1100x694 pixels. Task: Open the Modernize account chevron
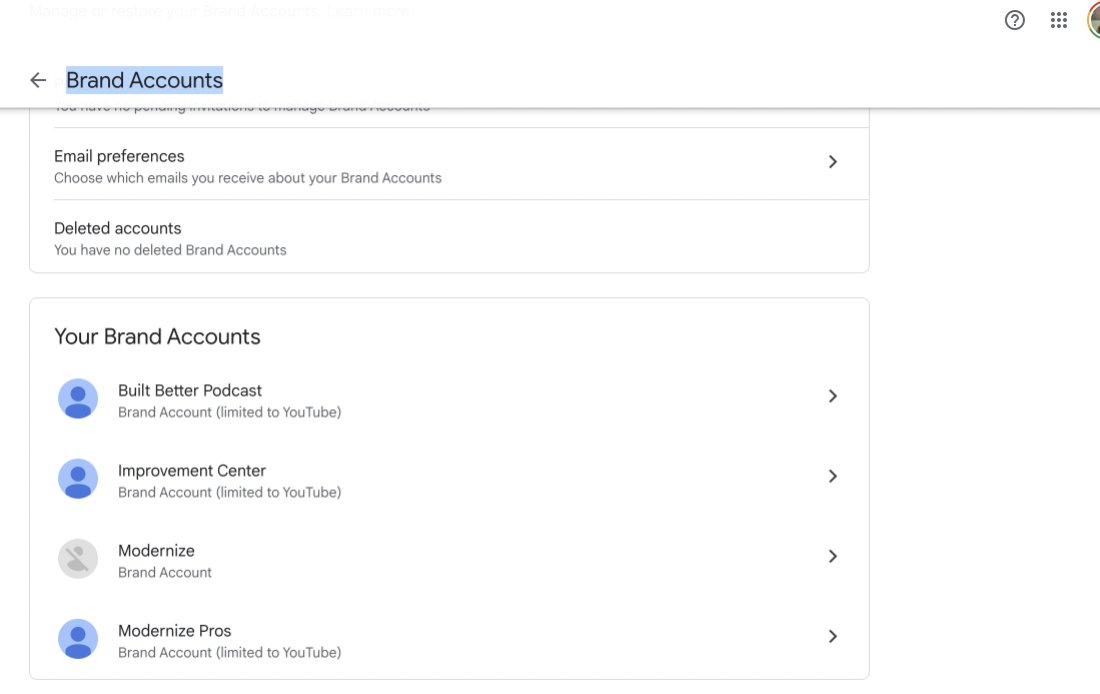pos(833,556)
